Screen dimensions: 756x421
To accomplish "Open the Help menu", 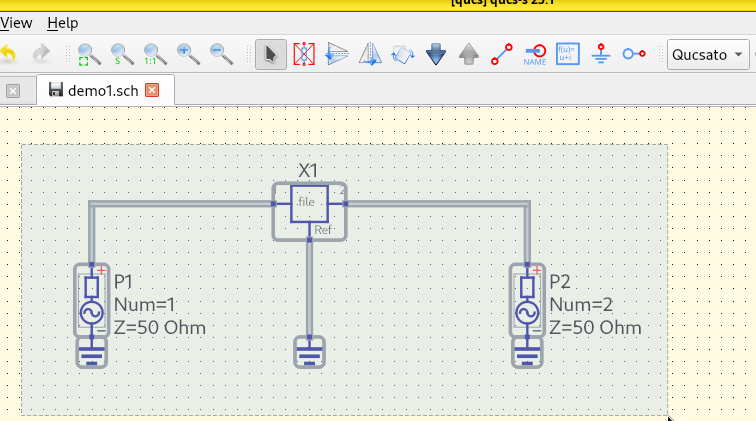I will [x=62, y=22].
